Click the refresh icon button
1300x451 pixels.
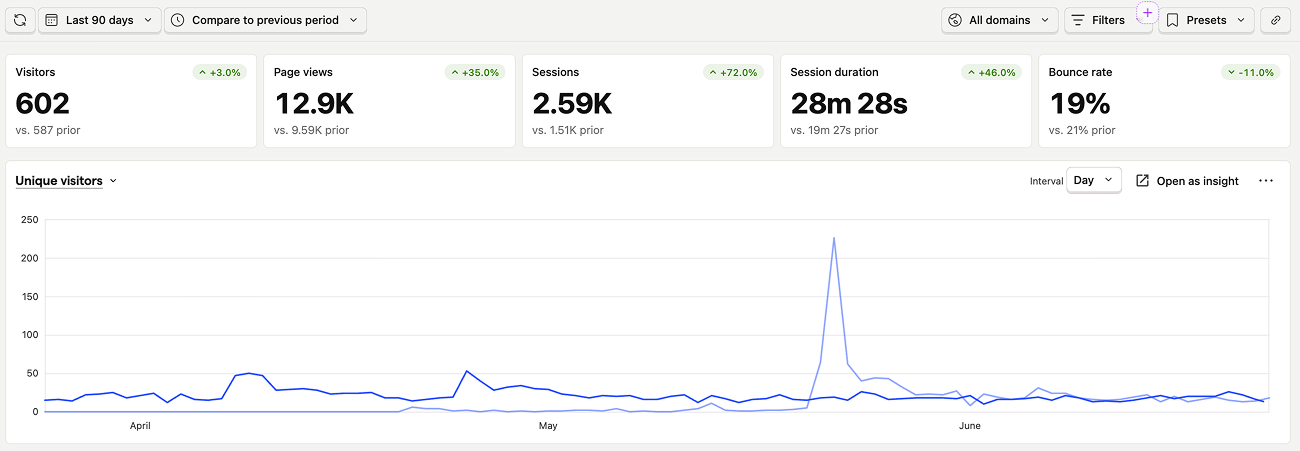click(x=20, y=20)
